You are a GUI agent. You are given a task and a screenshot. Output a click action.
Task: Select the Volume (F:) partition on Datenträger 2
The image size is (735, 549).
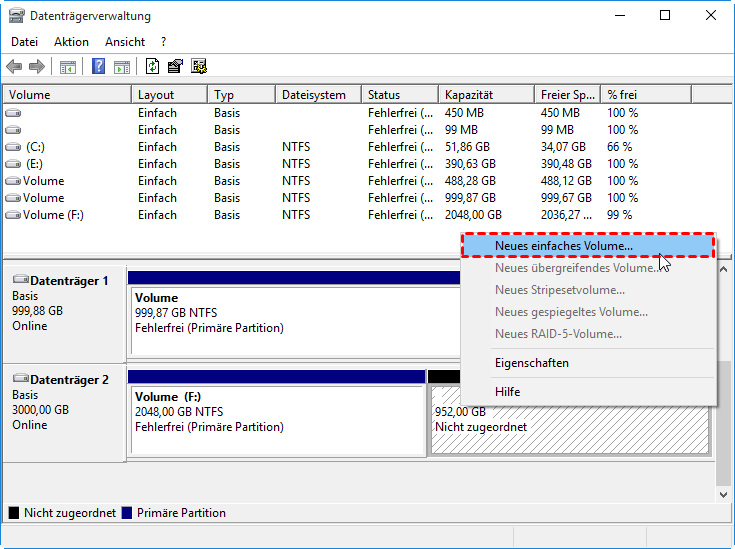click(x=277, y=420)
